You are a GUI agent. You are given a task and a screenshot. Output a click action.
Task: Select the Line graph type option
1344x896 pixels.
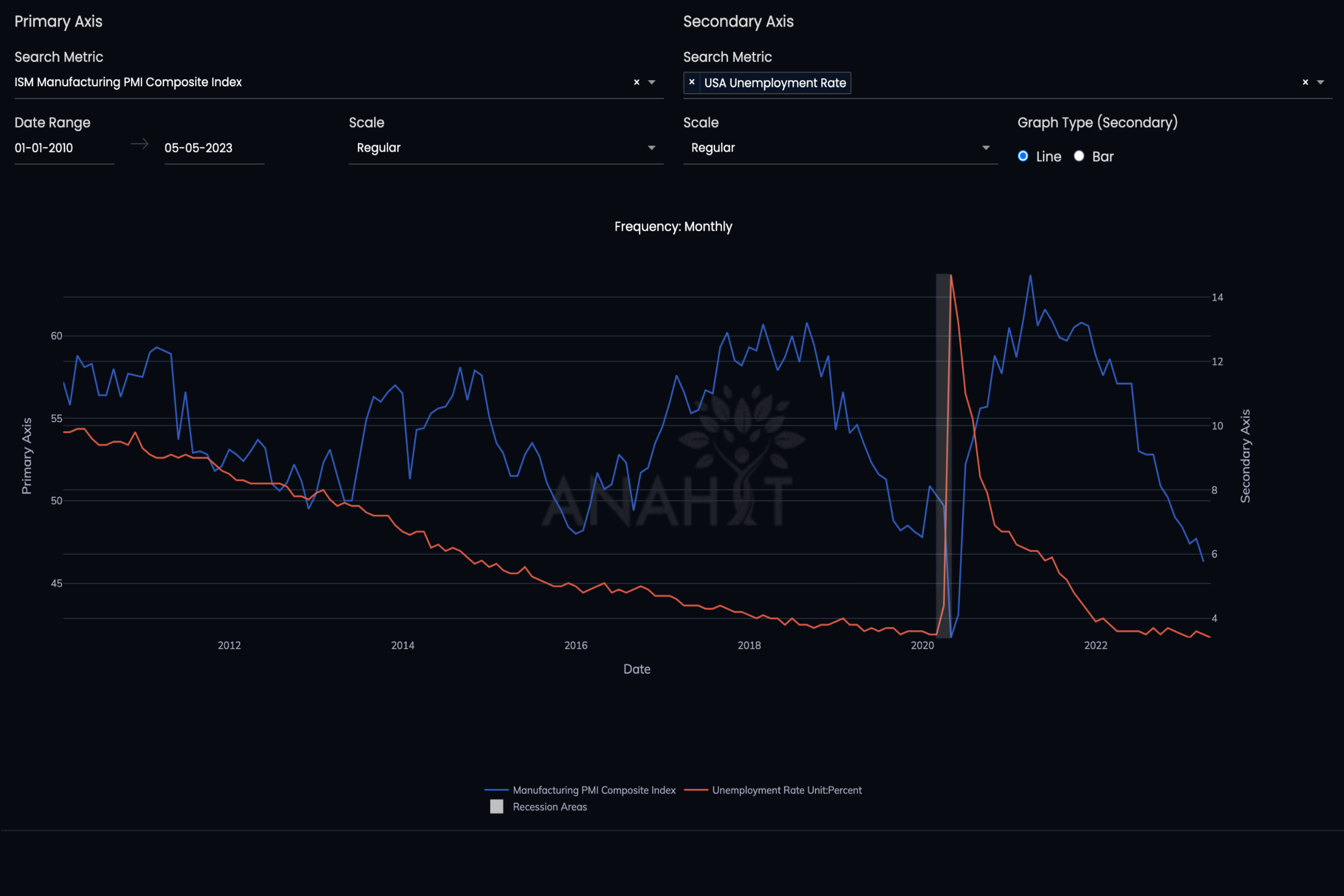[1023, 155]
